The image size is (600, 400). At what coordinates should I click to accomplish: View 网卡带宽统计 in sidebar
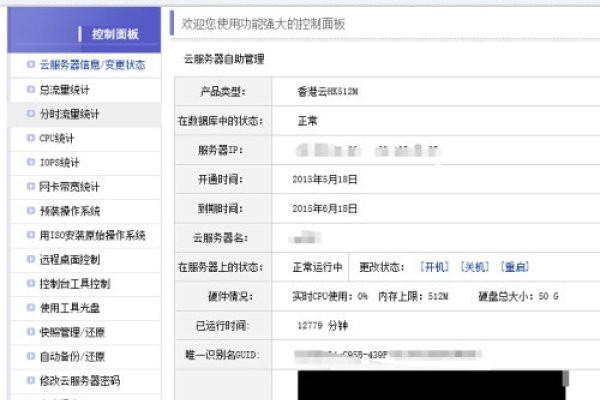point(69,186)
